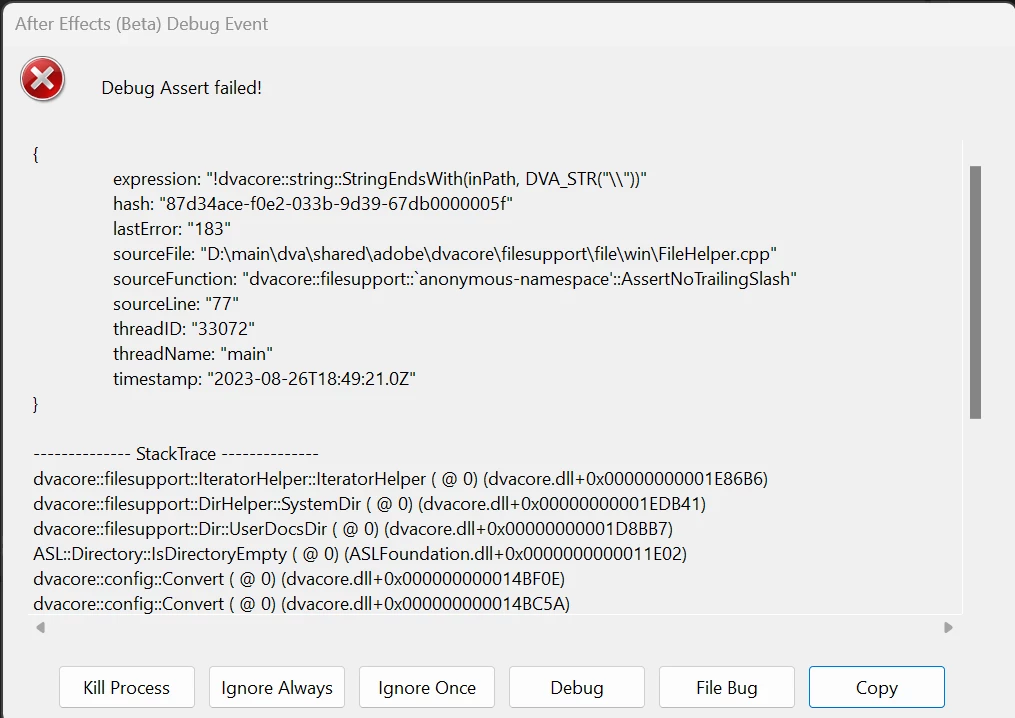1015x718 pixels.
Task: Click the After Effects (Beta) Debug Event title
Action: (x=141, y=24)
